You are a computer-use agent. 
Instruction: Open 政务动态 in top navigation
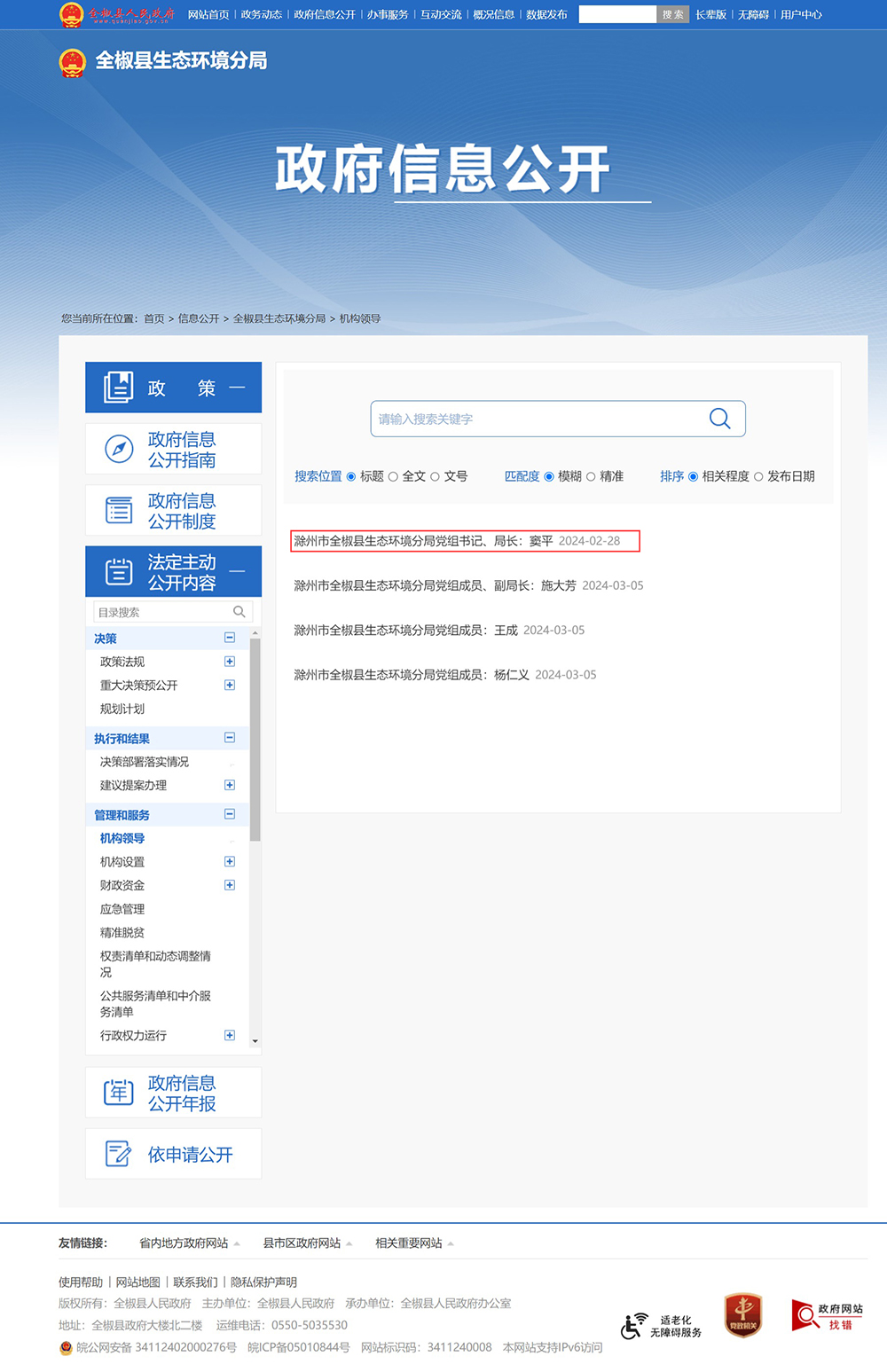(261, 15)
